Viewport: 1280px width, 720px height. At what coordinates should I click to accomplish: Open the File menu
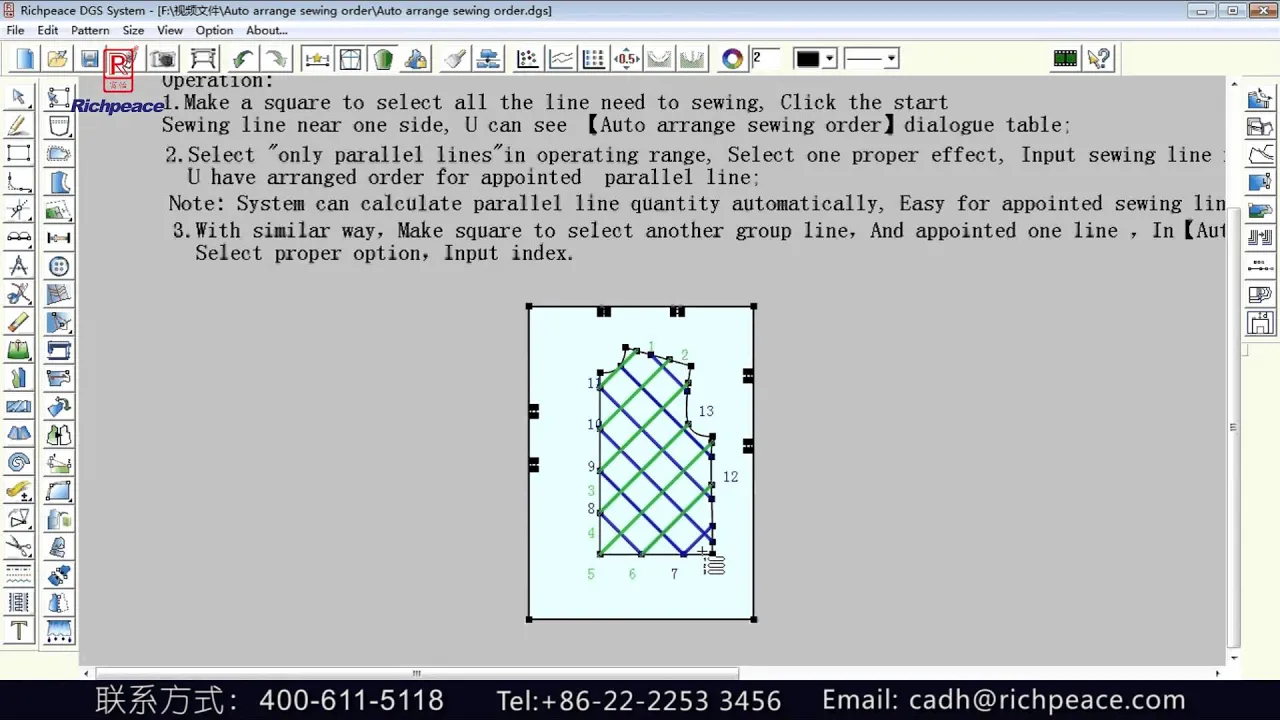coord(15,30)
